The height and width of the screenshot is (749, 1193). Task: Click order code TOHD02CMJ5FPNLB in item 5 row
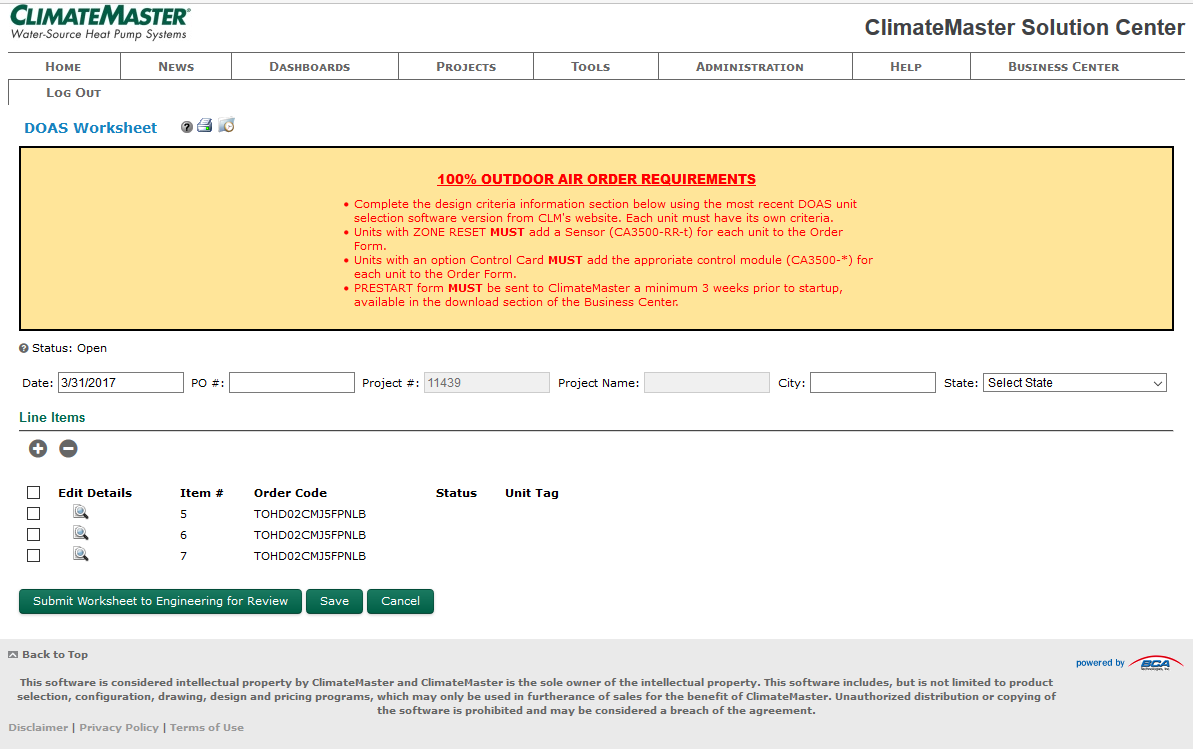coord(310,515)
